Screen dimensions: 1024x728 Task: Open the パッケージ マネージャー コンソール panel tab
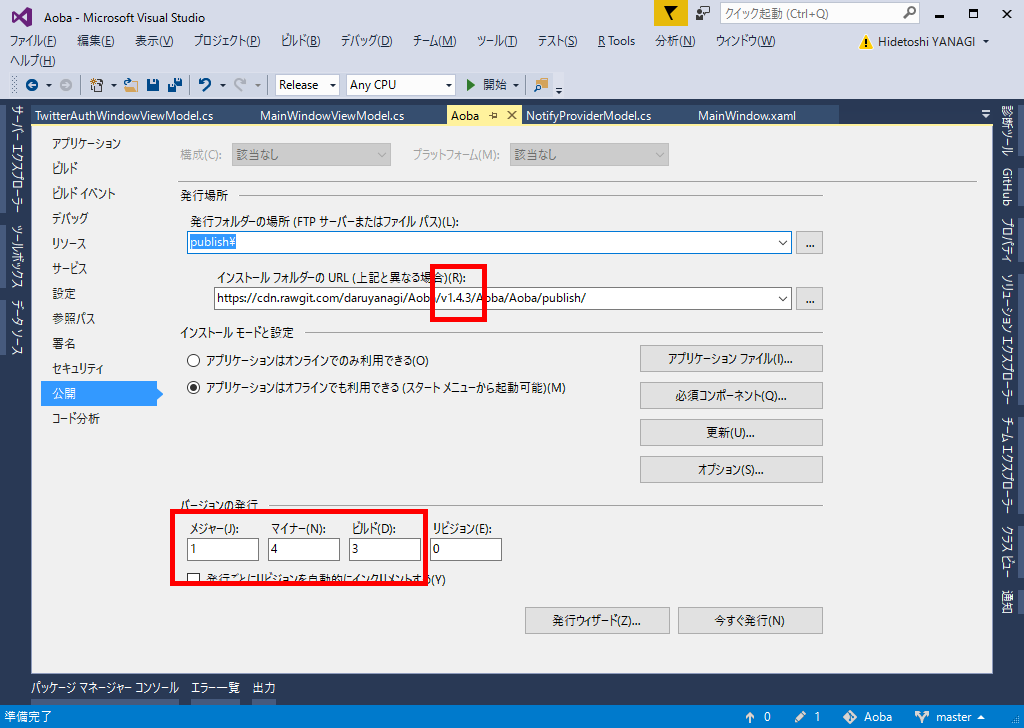104,688
